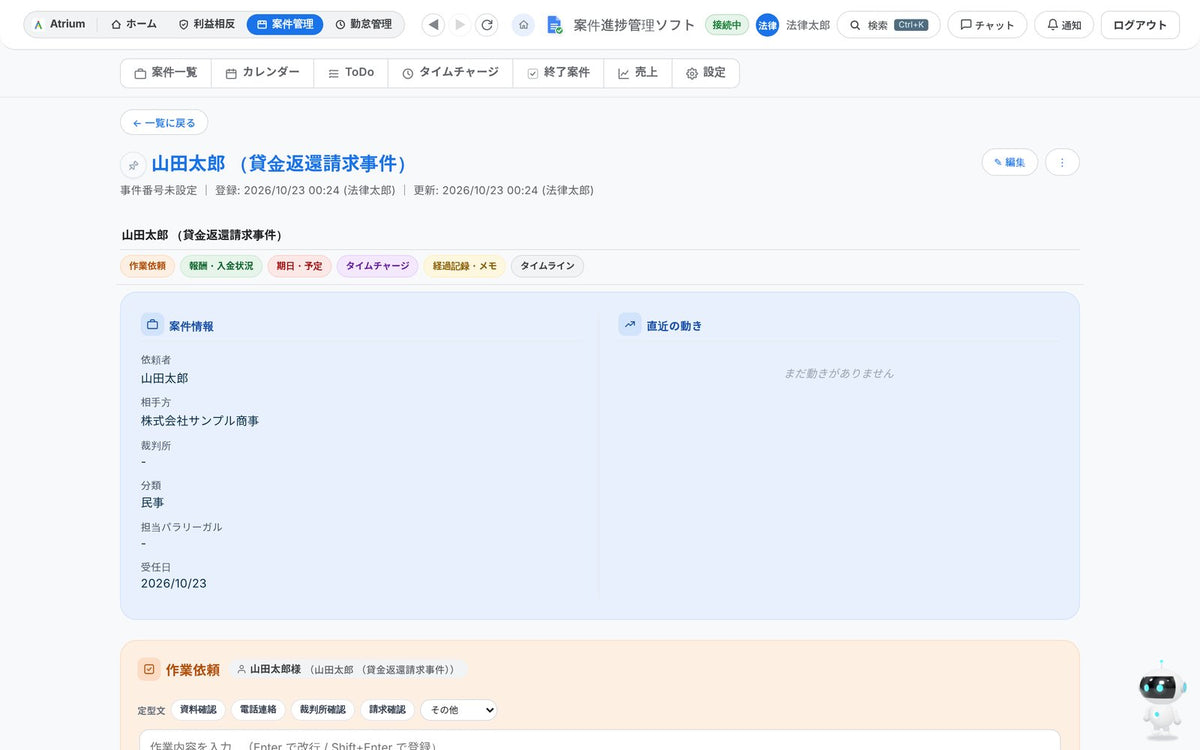Screen dimensions: 1200x750
Task: Click the home icon in the top bar
Action: point(523,25)
